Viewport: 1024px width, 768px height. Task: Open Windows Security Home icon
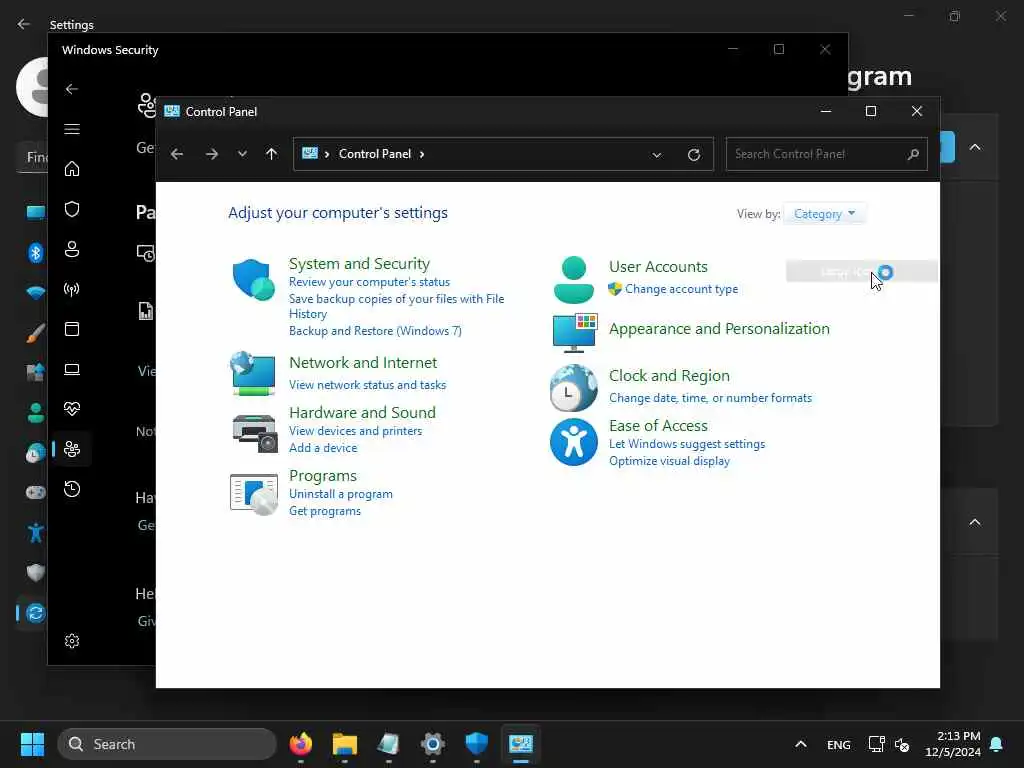72,168
